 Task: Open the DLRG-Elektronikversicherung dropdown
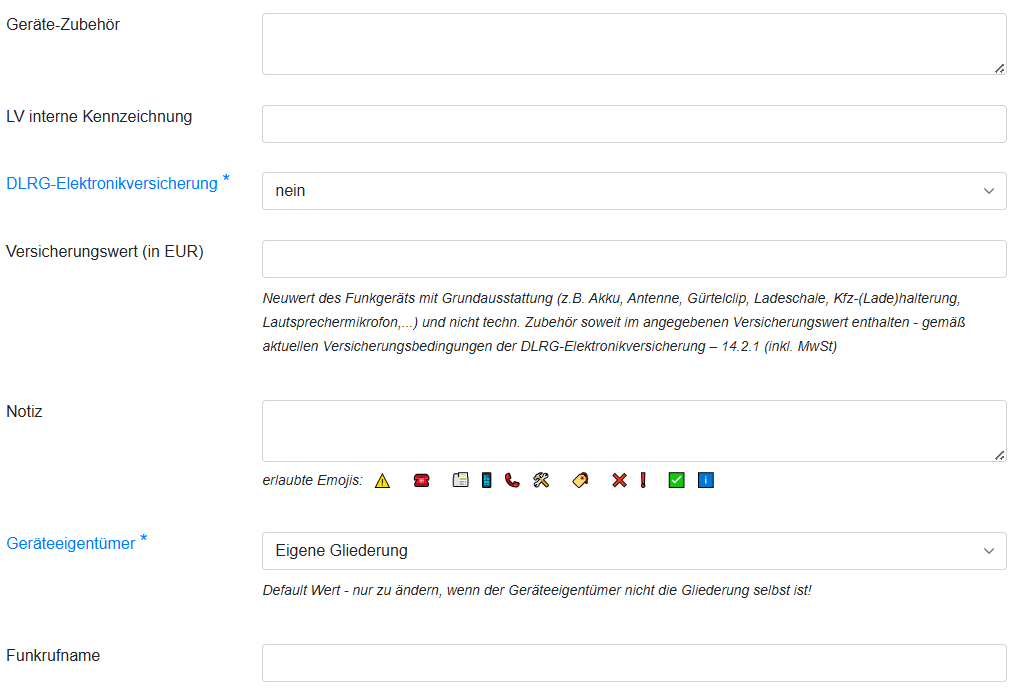click(634, 191)
